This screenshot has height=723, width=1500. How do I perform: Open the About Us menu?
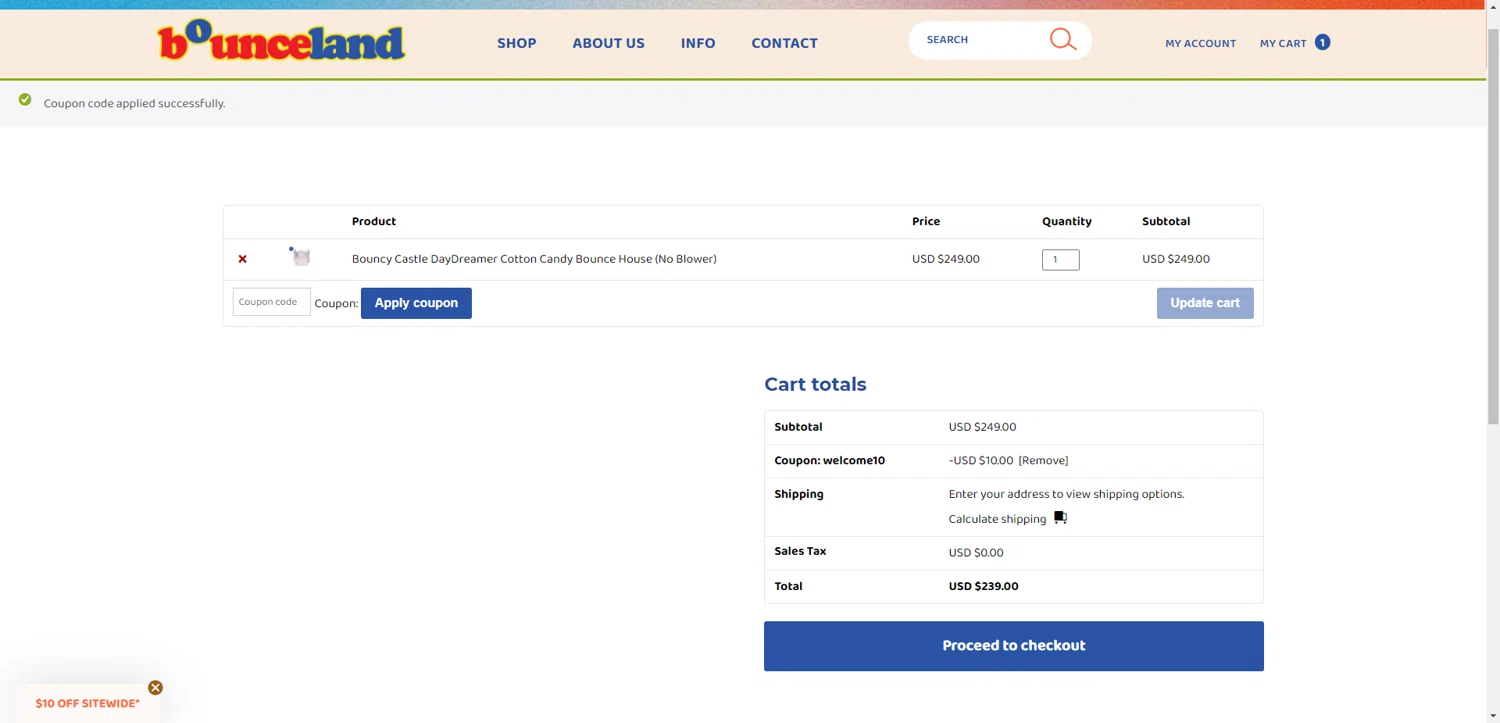click(608, 43)
